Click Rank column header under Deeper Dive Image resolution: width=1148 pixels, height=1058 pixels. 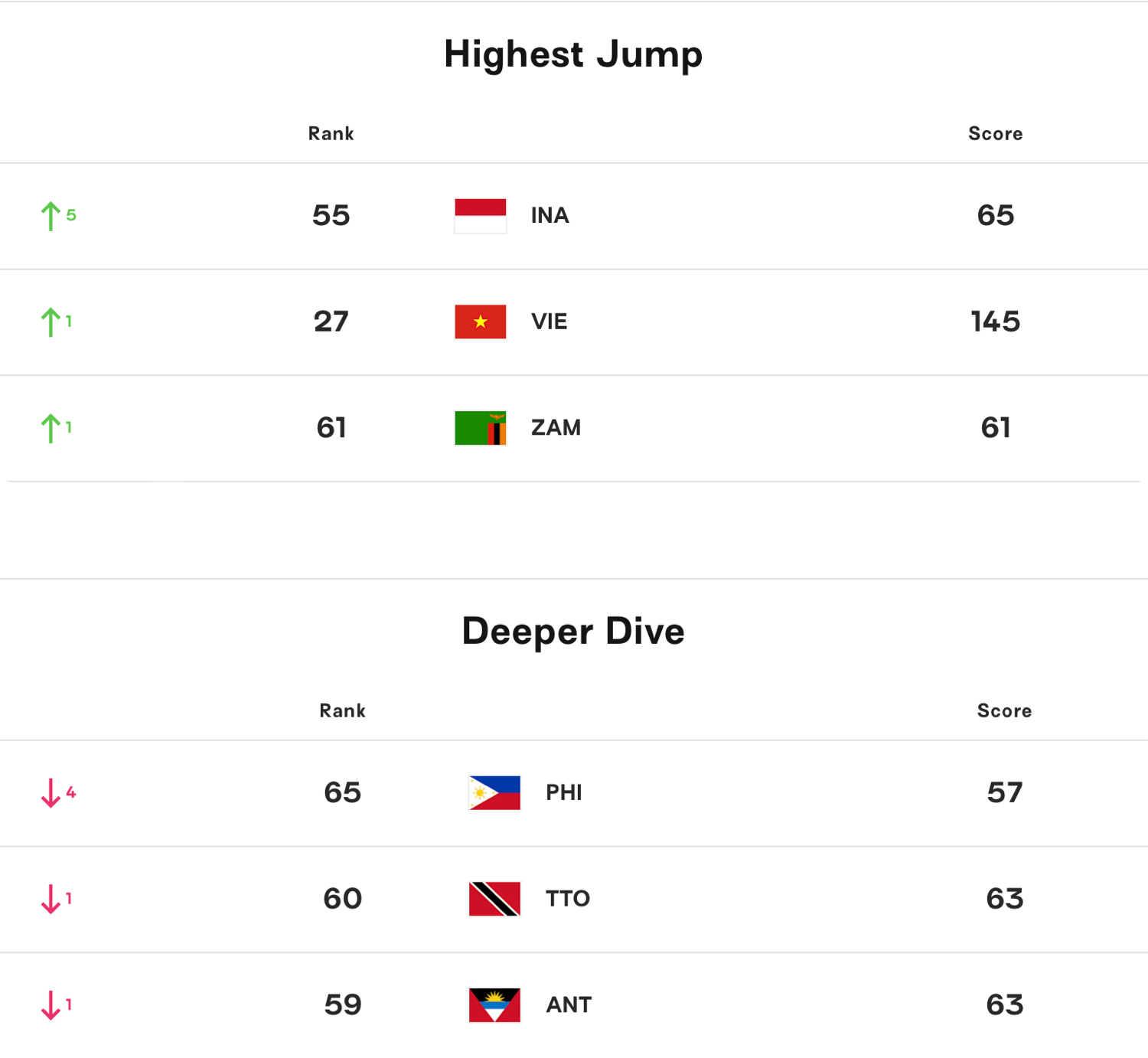pyautogui.click(x=342, y=711)
